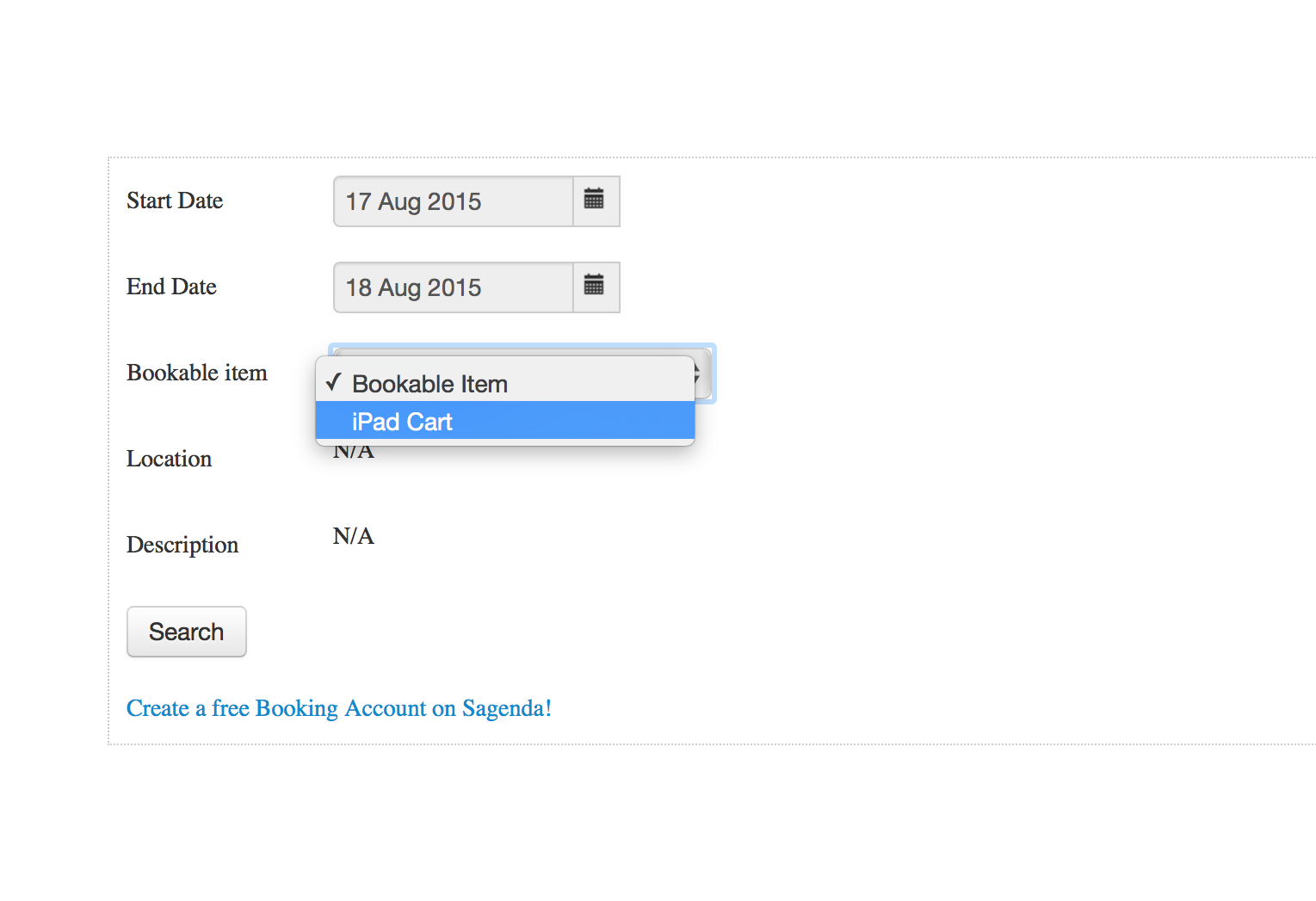Open the Create a free Booking Account link
The height and width of the screenshot is (901, 1316).
click(338, 708)
